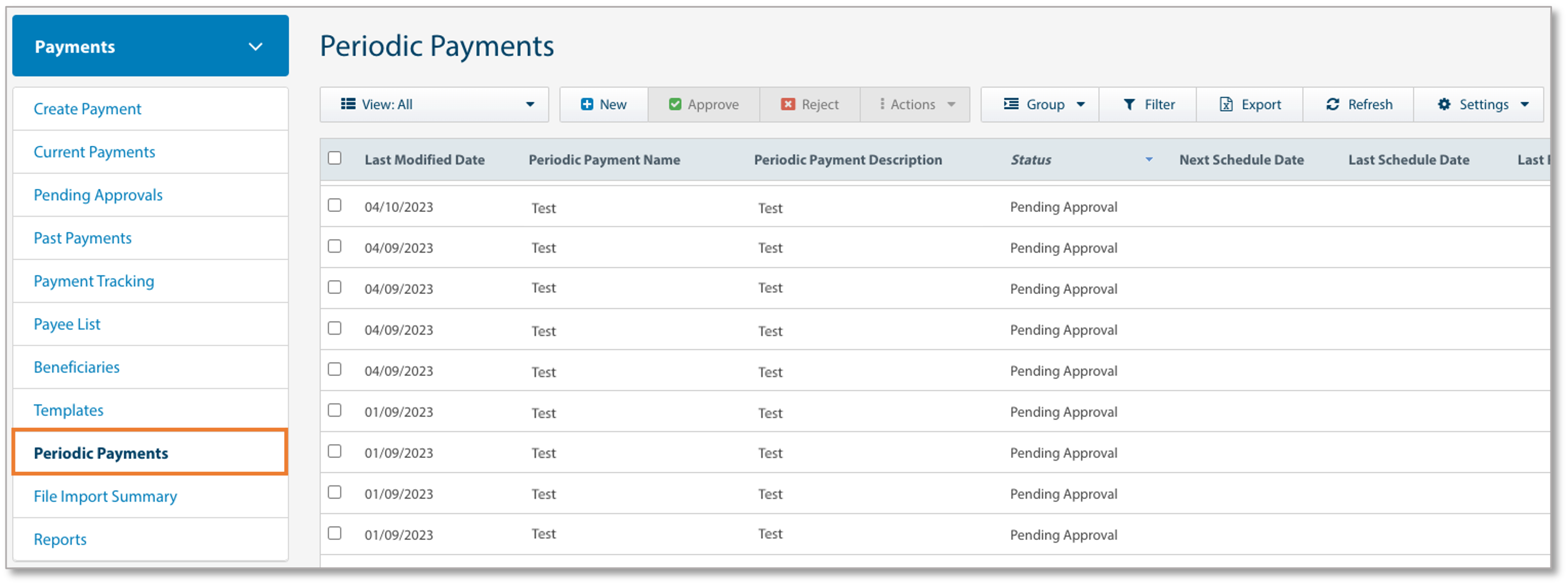Click the Refresh arrows icon
Screen dimensions: 1568x585
point(1332,104)
